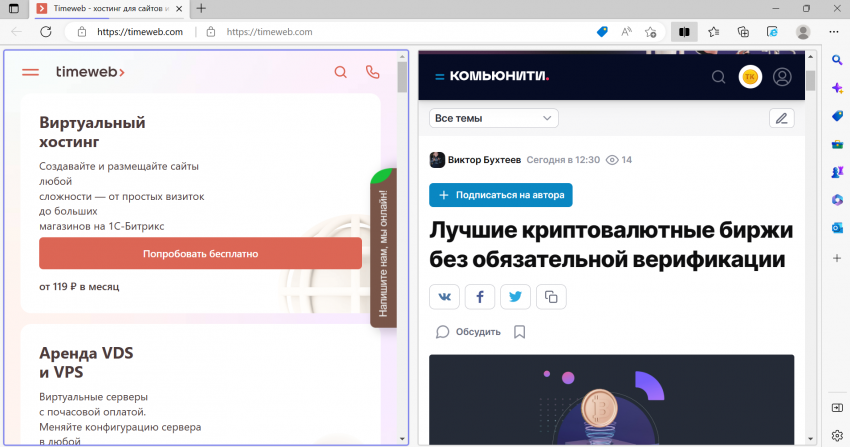This screenshot has height=447, width=850.
Task: Copy article link icon
Action: pos(551,296)
